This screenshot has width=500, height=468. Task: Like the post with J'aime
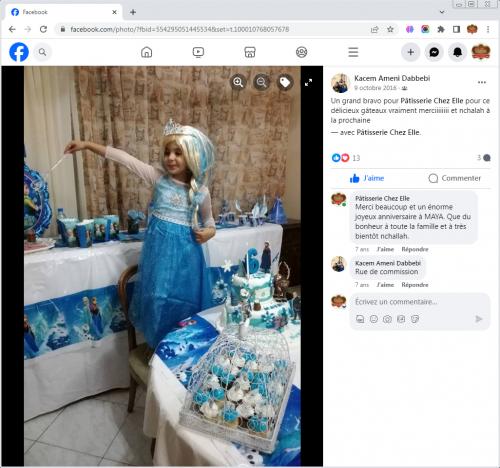367,178
